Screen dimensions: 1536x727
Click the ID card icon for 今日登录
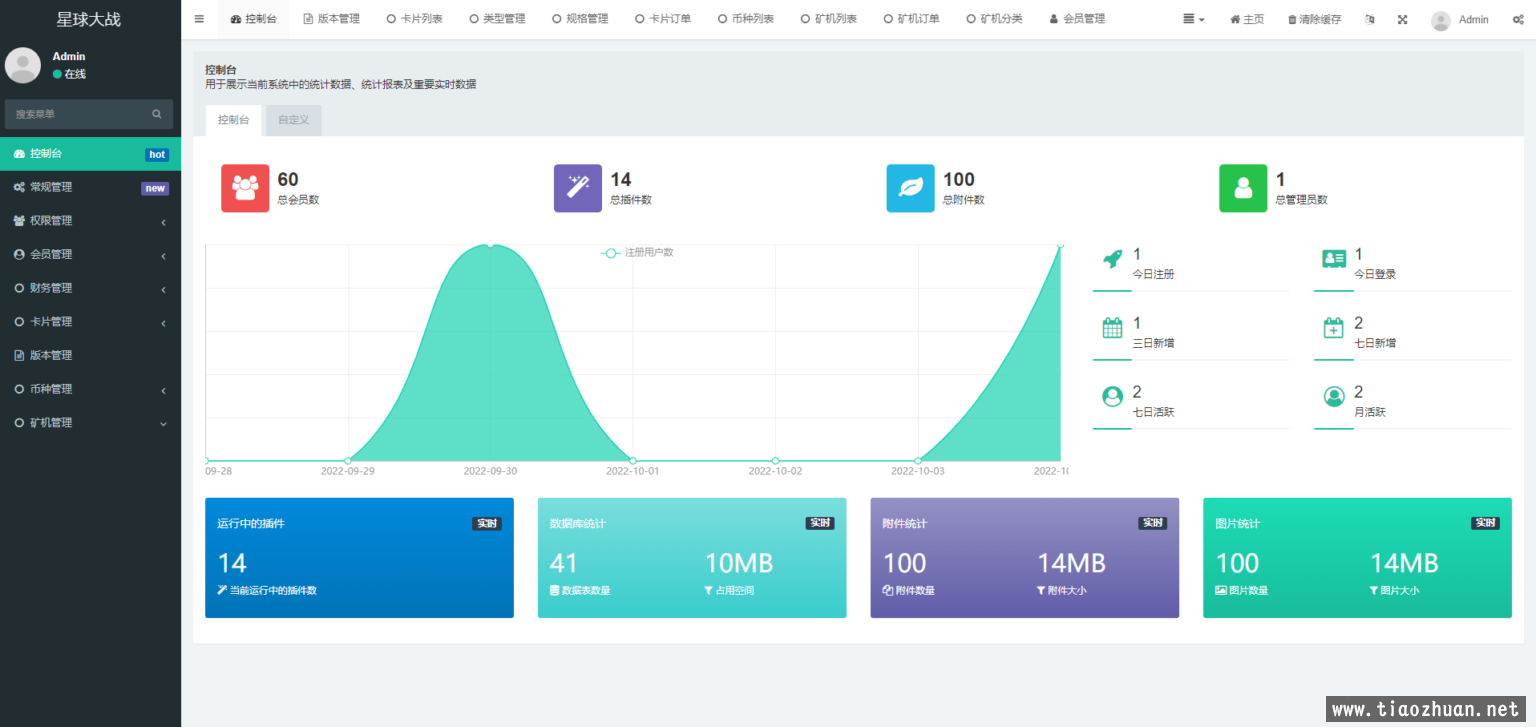(1334, 259)
